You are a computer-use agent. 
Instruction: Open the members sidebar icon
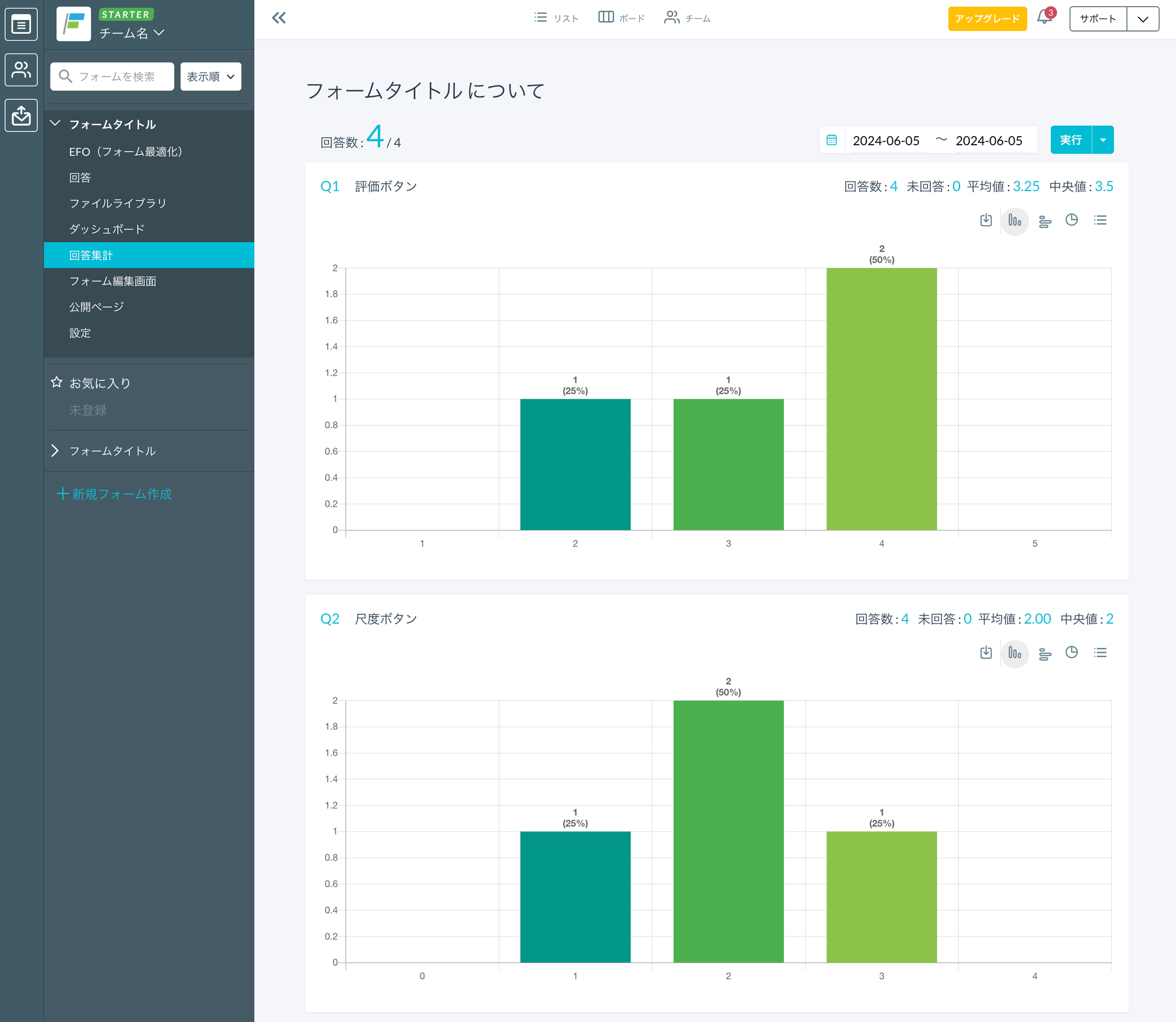click(x=21, y=69)
